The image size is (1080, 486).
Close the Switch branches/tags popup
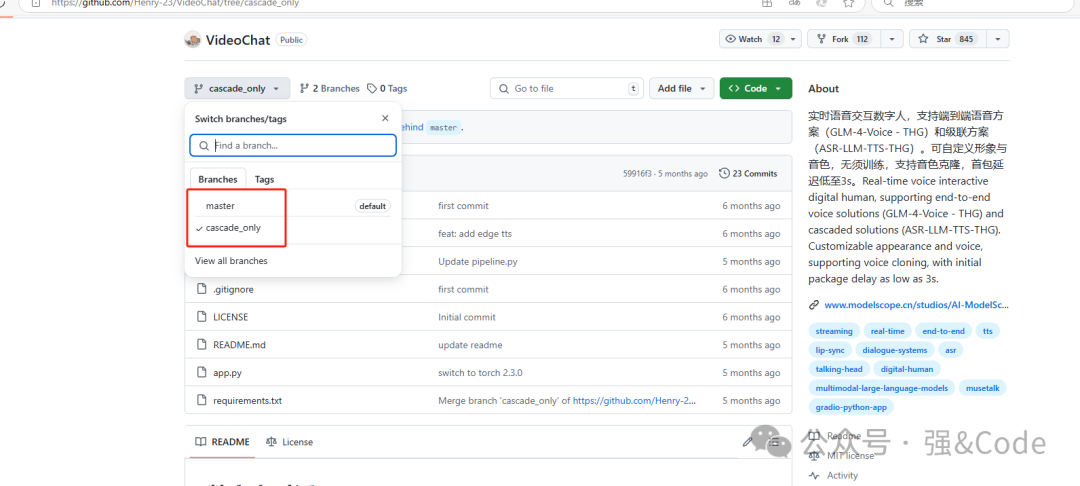pos(385,118)
